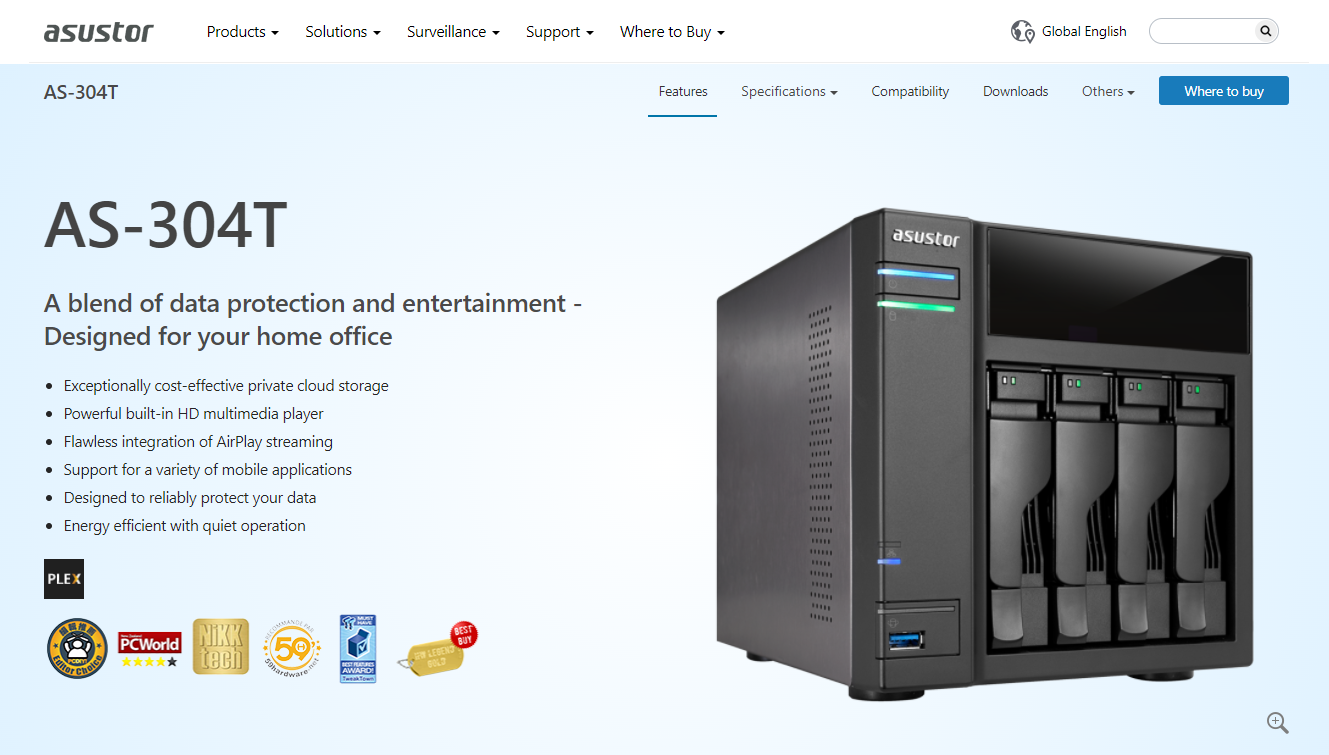Click the PLEX badge

pos(64,579)
